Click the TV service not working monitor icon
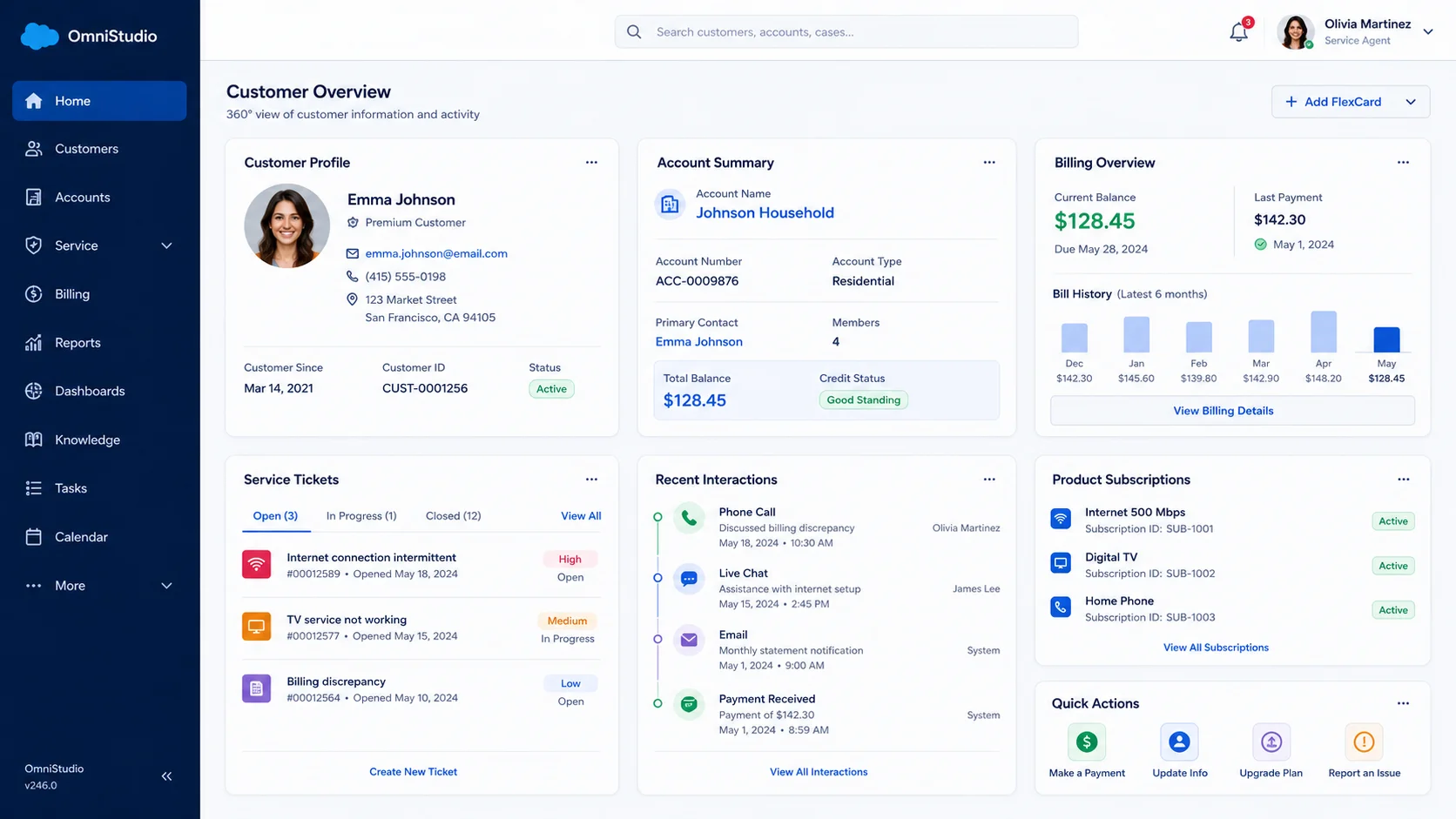Image resolution: width=1456 pixels, height=819 pixels. [256, 627]
